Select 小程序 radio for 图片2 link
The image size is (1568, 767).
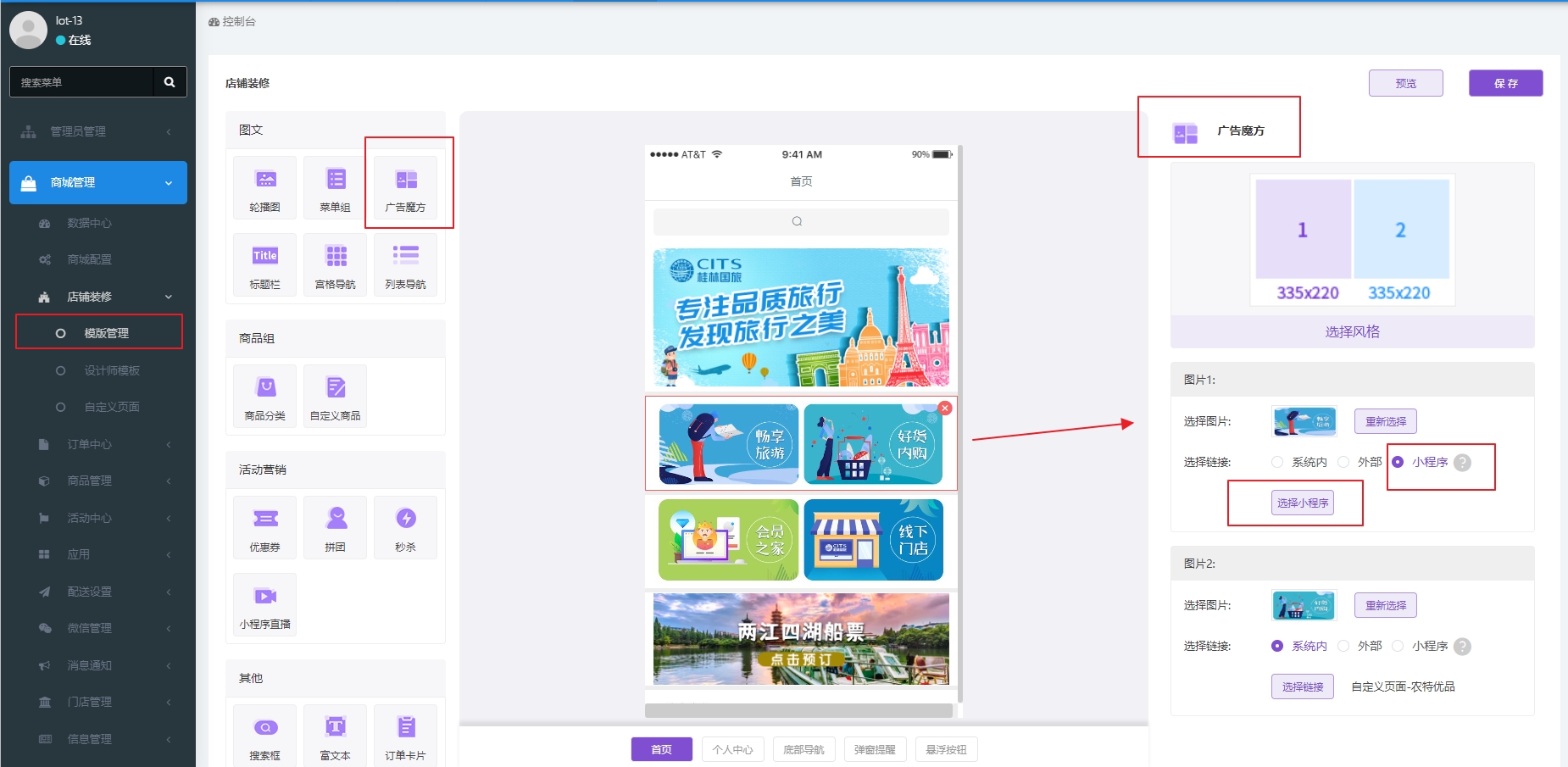tap(1398, 646)
